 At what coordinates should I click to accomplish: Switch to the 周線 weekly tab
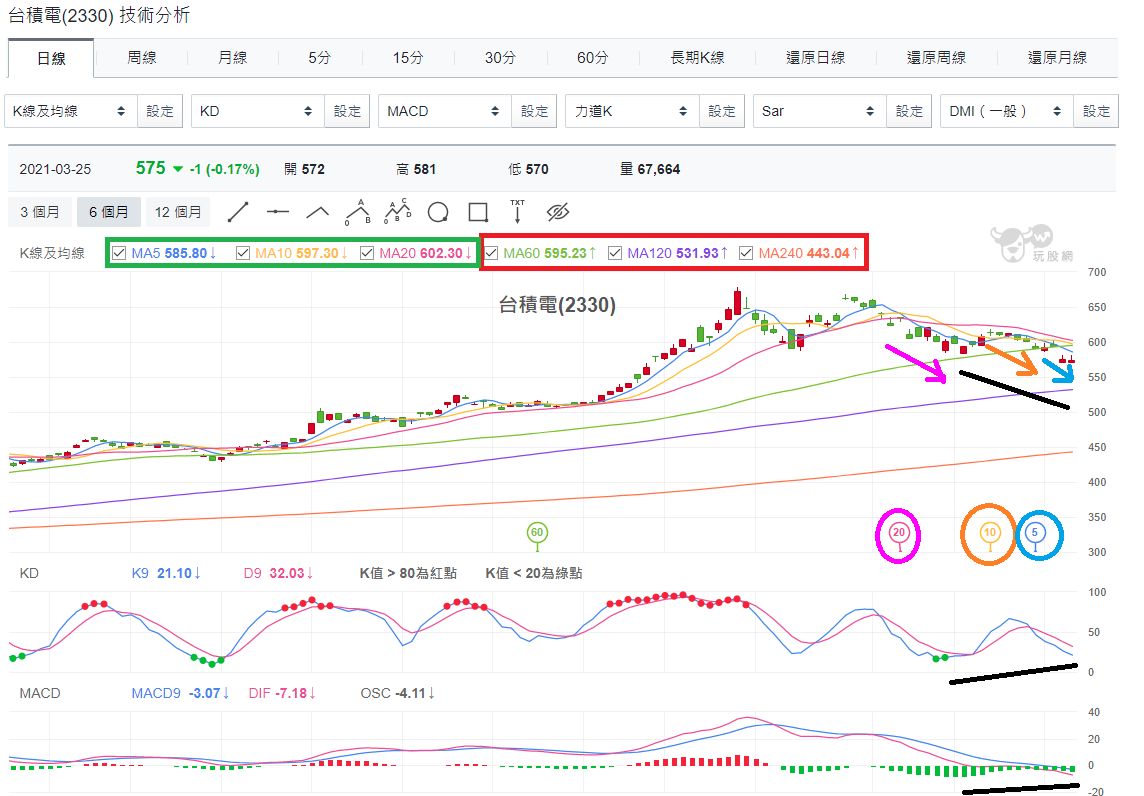[142, 58]
